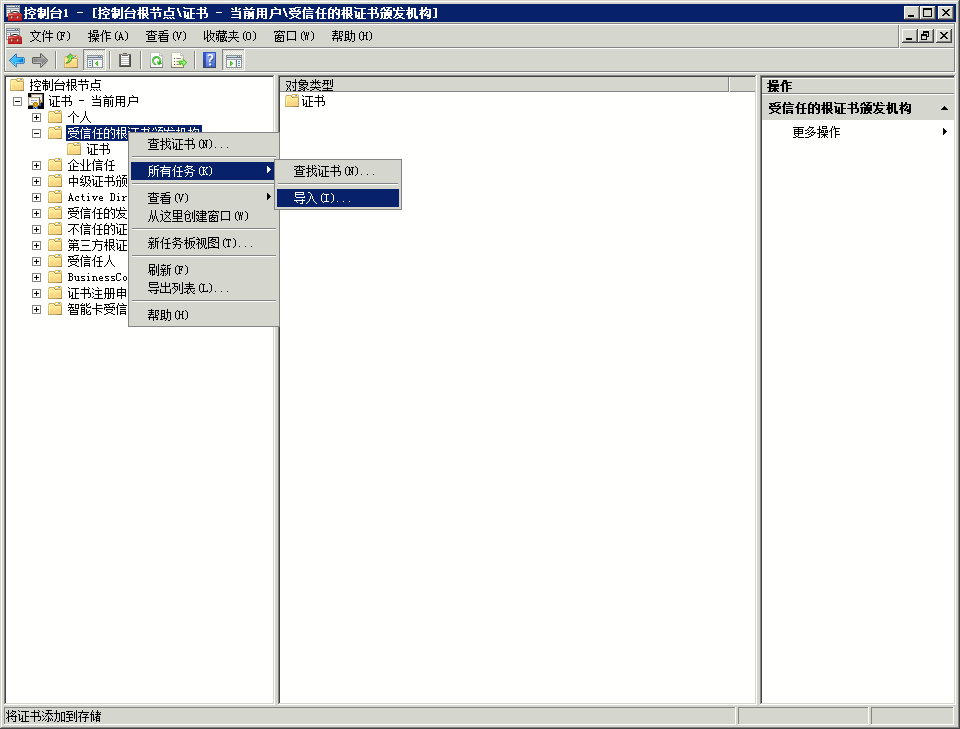Open the 操作(A) menu
The width and height of the screenshot is (960, 729).
click(x=108, y=36)
